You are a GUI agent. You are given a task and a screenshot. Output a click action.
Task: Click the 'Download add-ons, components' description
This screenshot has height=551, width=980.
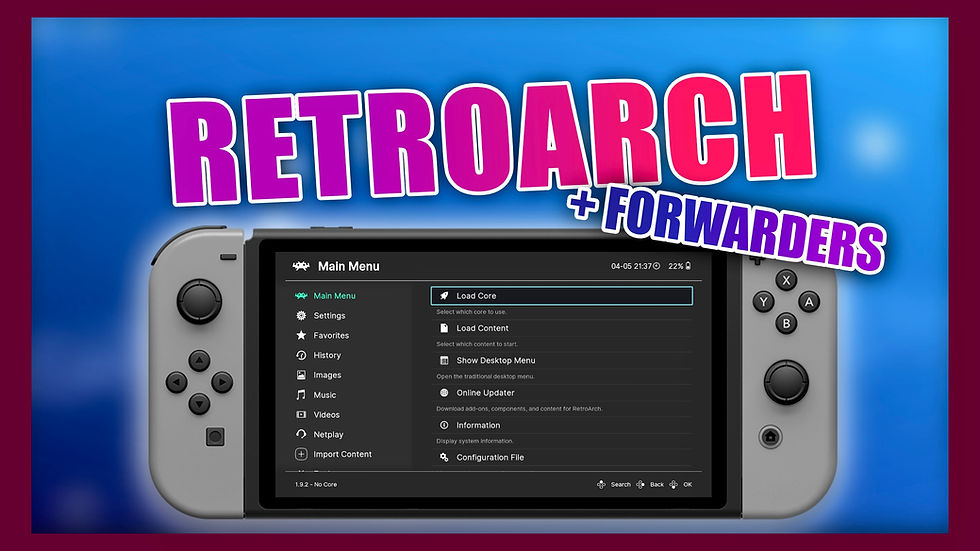(x=519, y=409)
